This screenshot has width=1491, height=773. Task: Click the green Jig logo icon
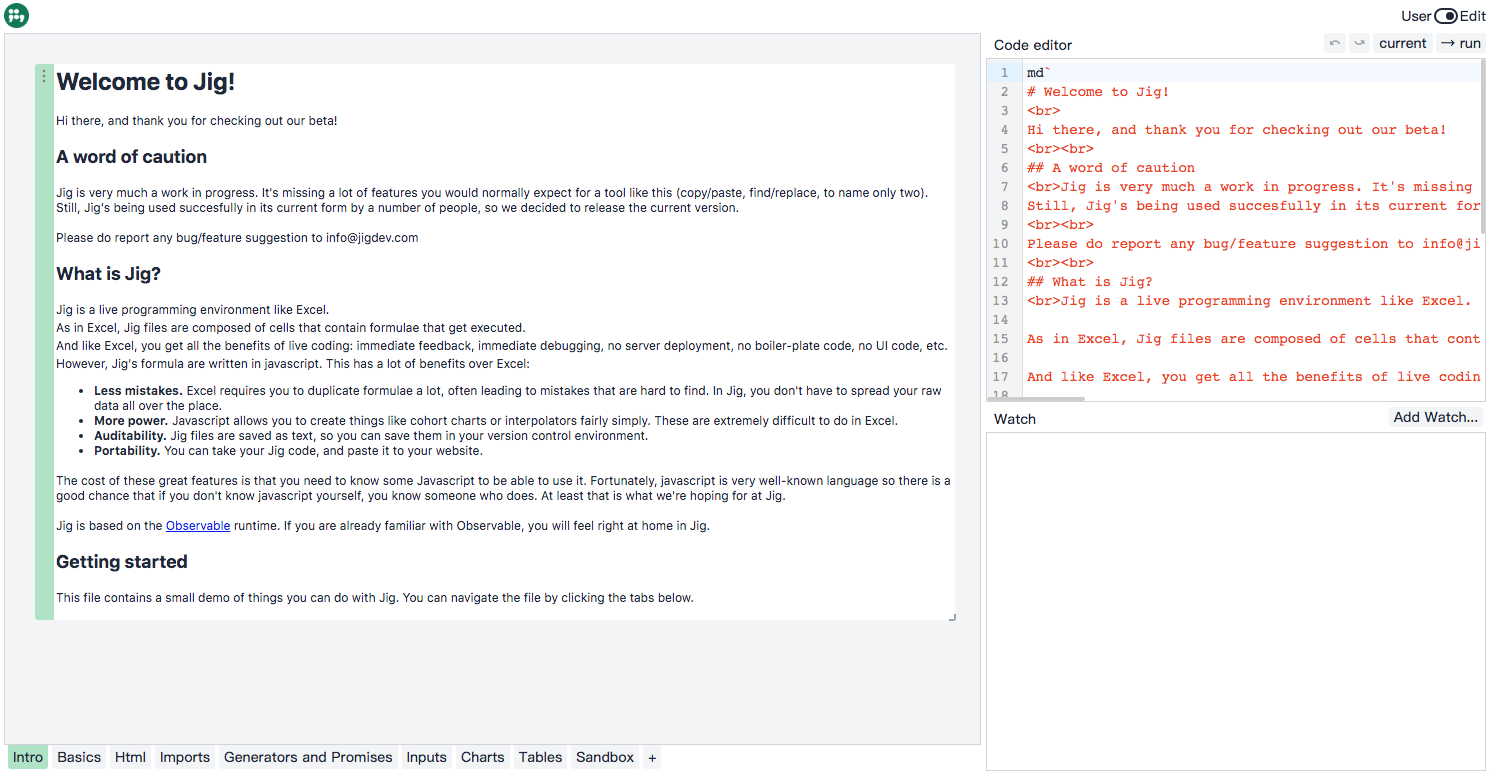(17, 16)
